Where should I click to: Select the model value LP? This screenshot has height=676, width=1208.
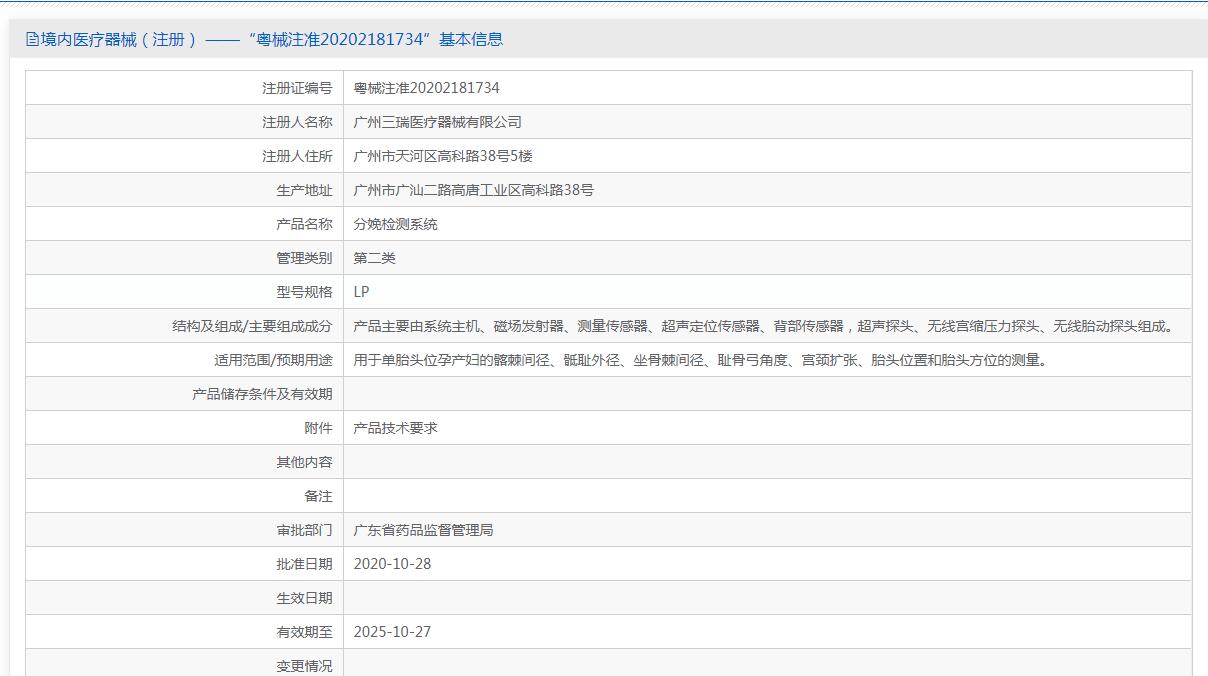(x=362, y=292)
